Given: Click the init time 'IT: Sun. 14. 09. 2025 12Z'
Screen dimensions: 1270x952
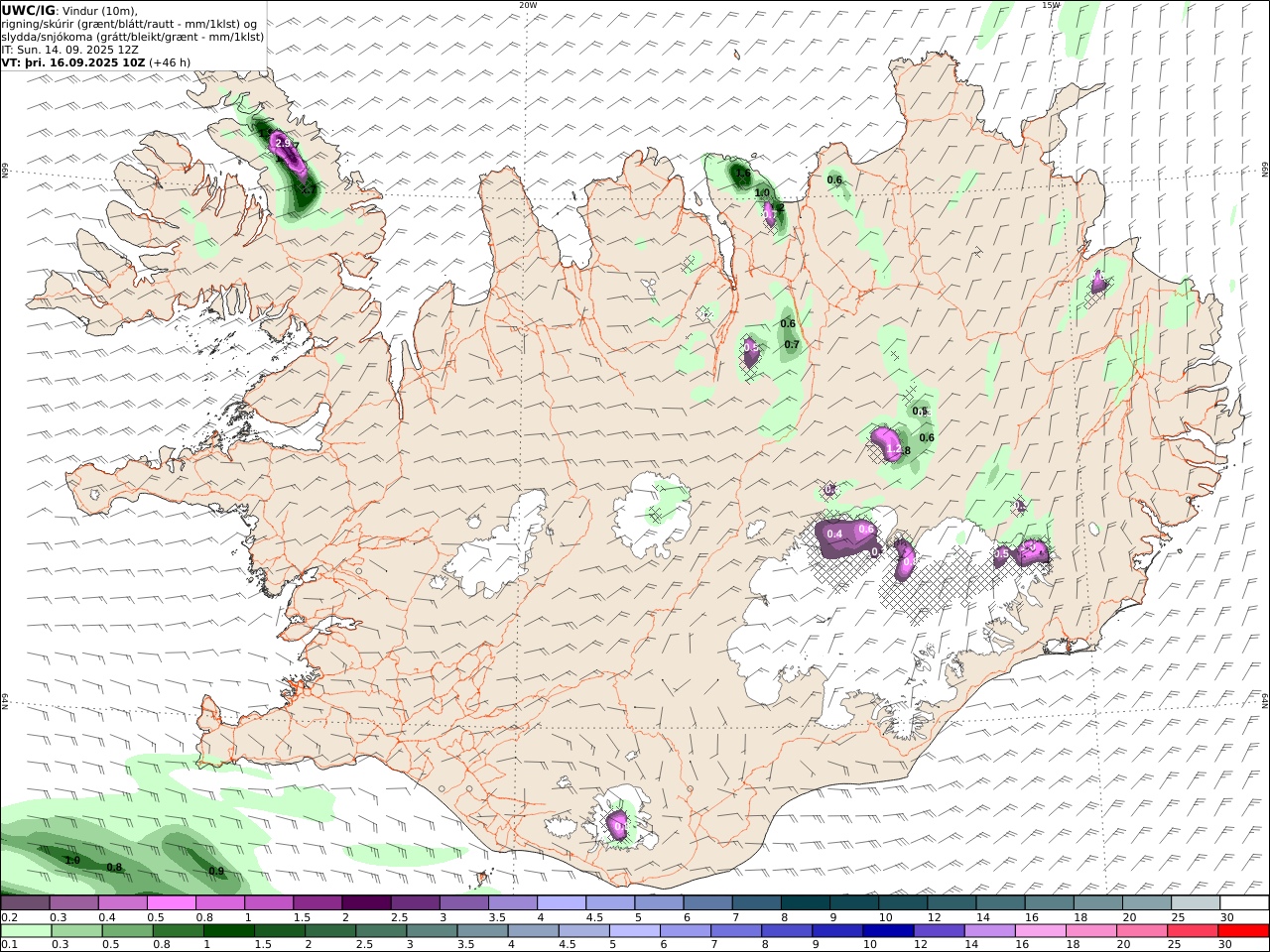Looking at the screenshot, I should point(69,50).
